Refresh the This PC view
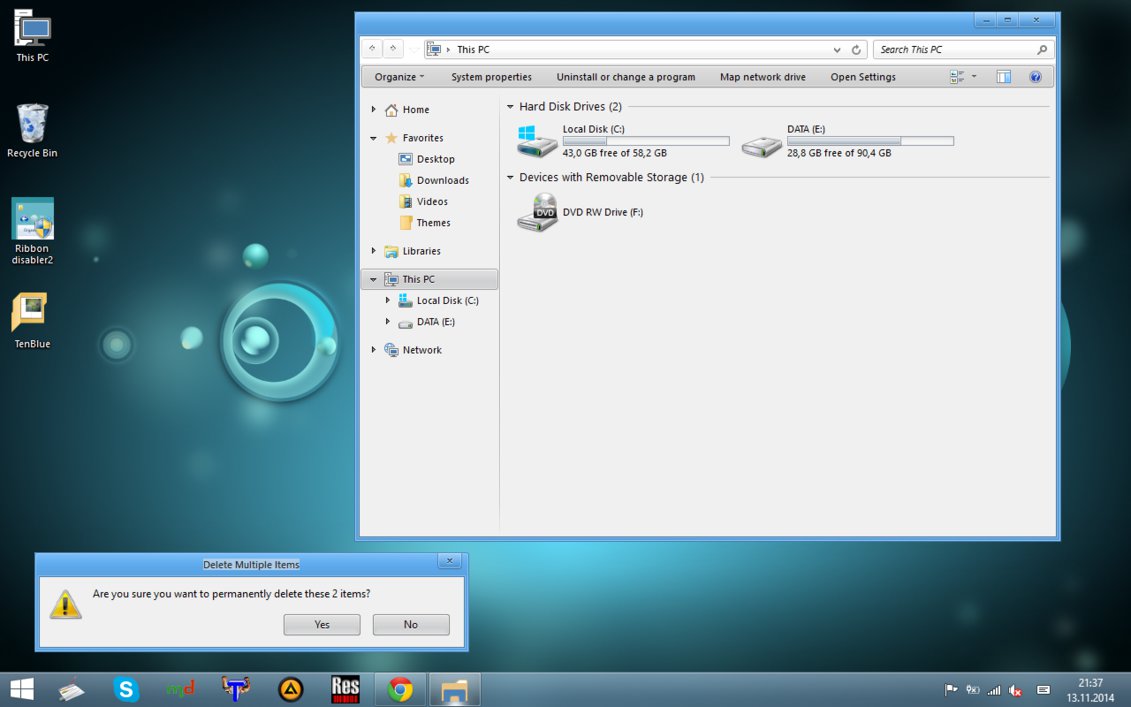1131x707 pixels. click(x=856, y=50)
